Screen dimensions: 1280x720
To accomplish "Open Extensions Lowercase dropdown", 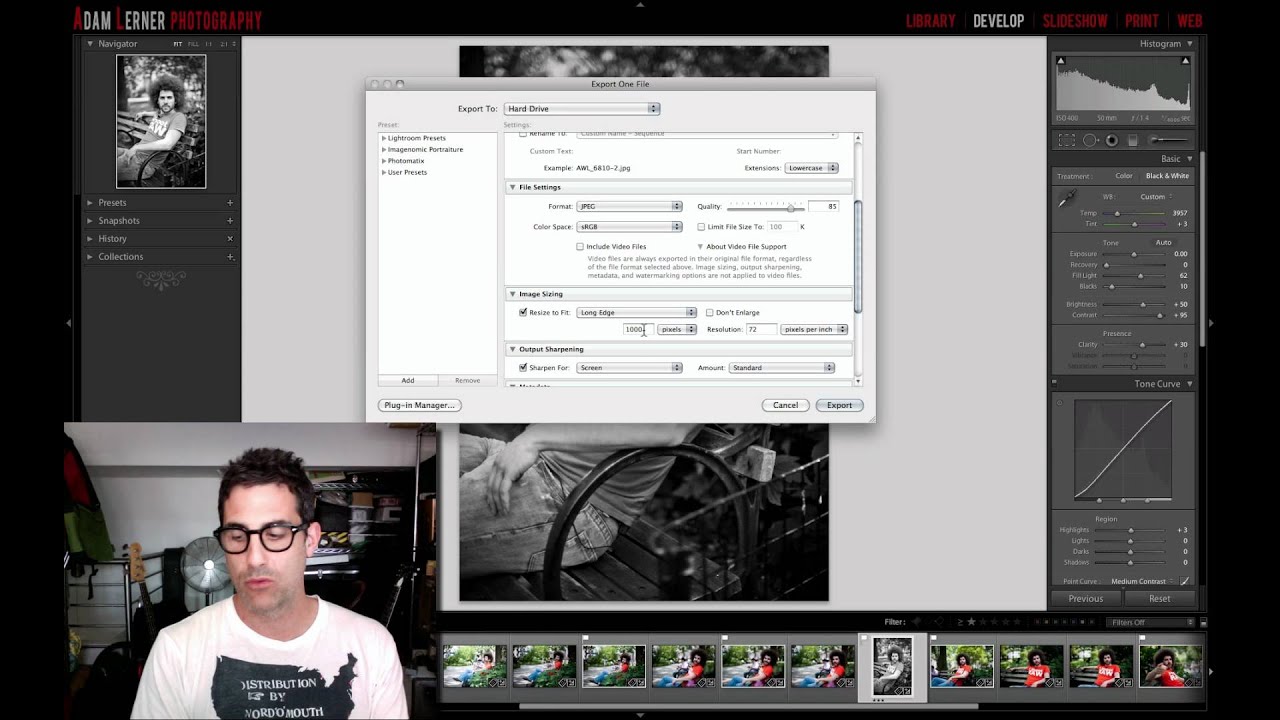I will [812, 168].
